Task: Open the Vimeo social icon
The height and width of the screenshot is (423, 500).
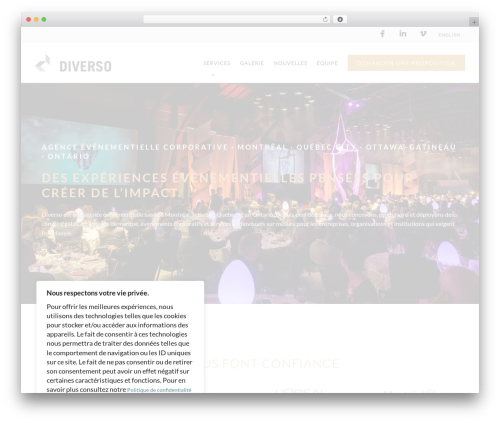Action: point(423,34)
